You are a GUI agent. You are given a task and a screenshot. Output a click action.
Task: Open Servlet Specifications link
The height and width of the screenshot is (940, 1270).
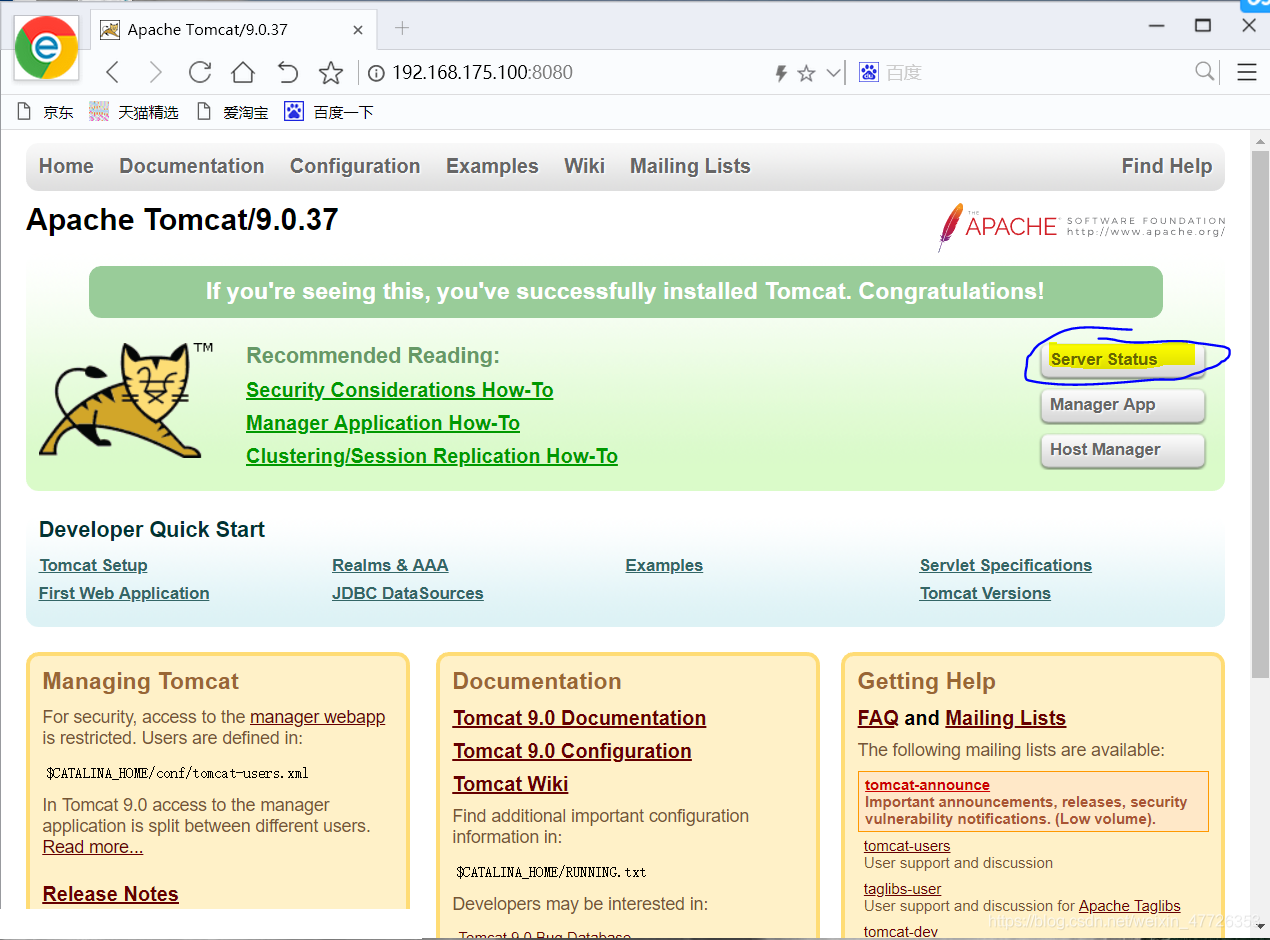pyautogui.click(x=1006, y=566)
